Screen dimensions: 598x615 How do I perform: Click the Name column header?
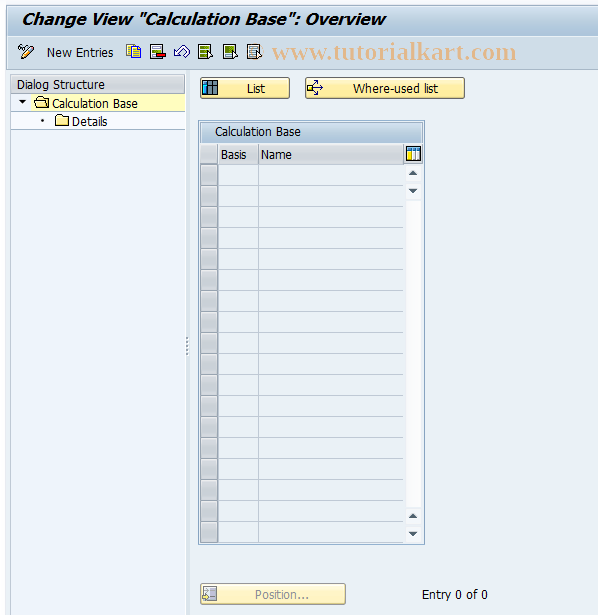pyautogui.click(x=331, y=155)
